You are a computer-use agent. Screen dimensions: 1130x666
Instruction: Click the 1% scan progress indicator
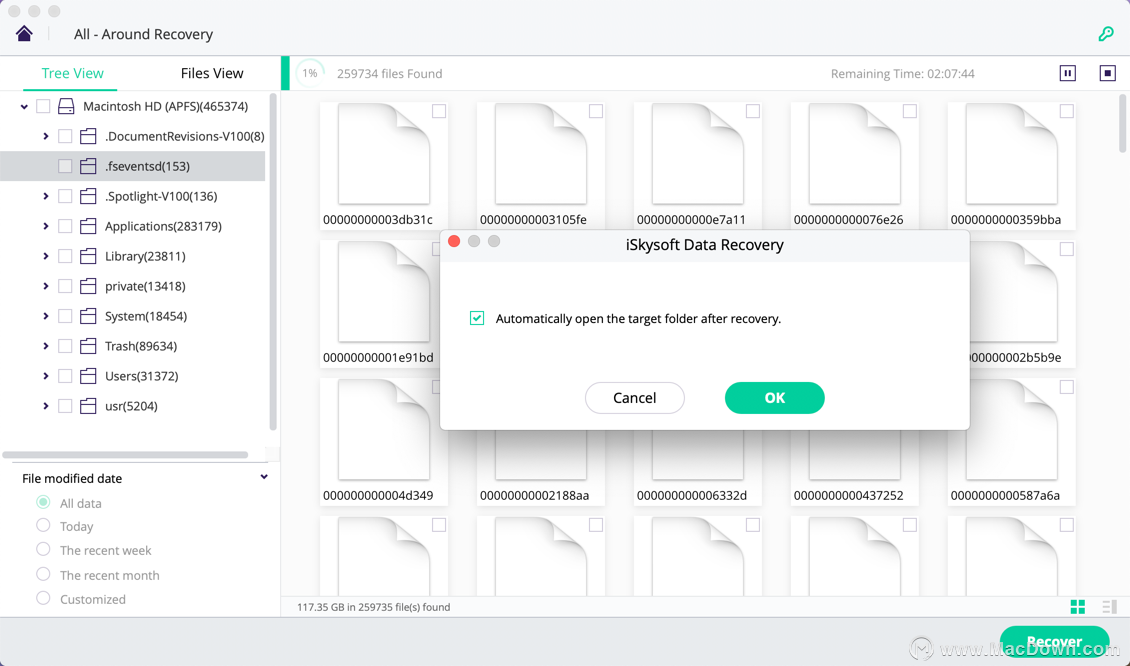[310, 74]
